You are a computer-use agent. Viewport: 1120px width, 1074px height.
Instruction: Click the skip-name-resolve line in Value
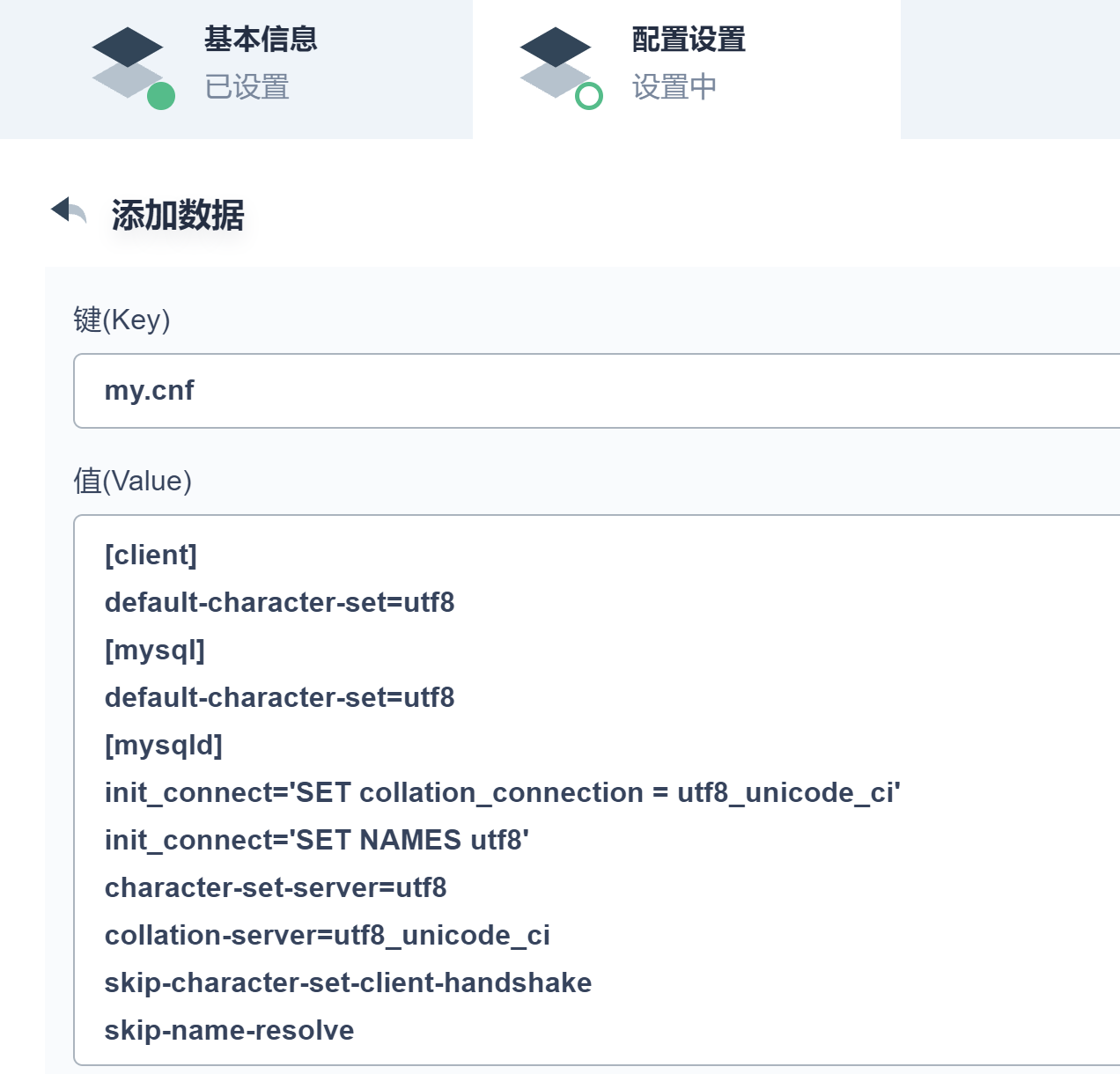point(229,1031)
